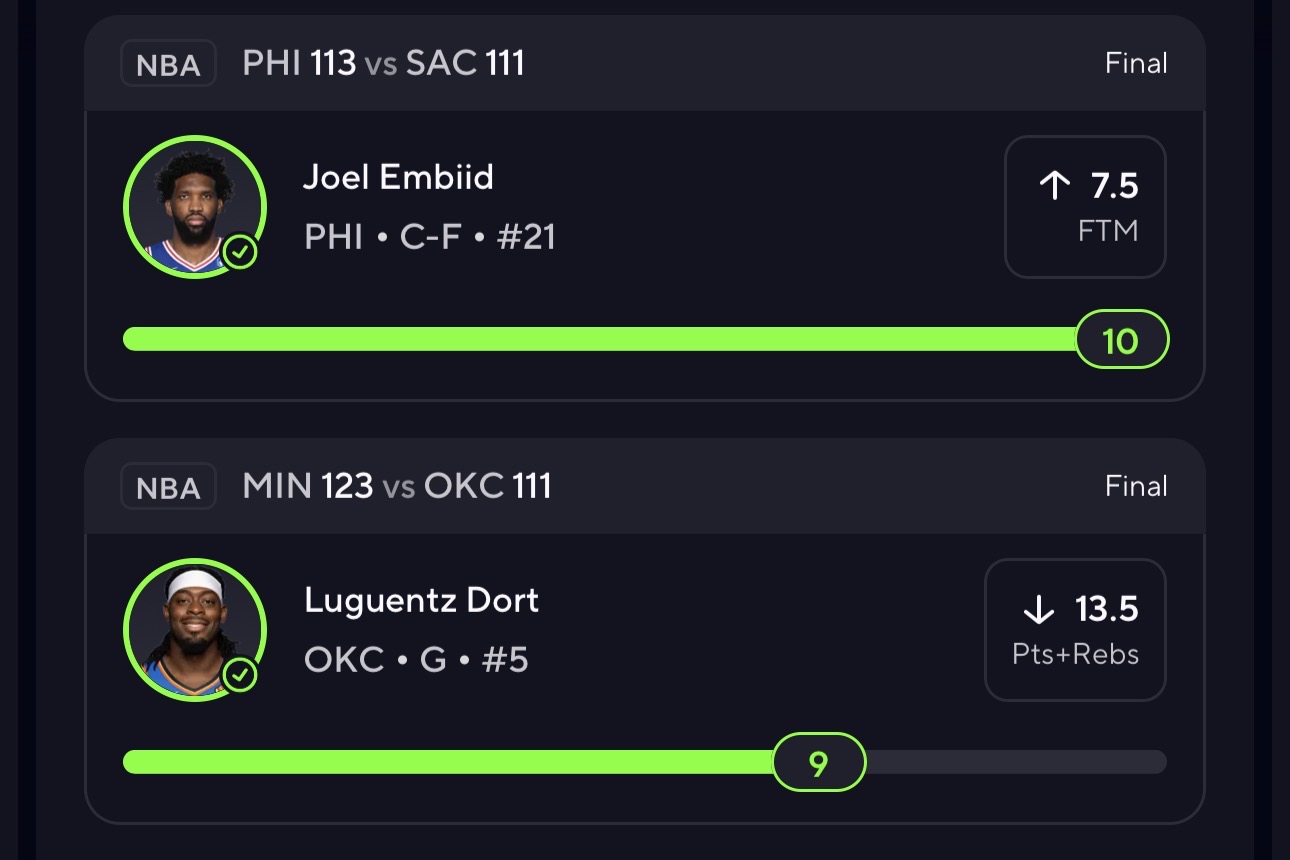The image size is (1290, 860).
Task: Click Luguentz Dort's player headshot
Action: pos(194,628)
